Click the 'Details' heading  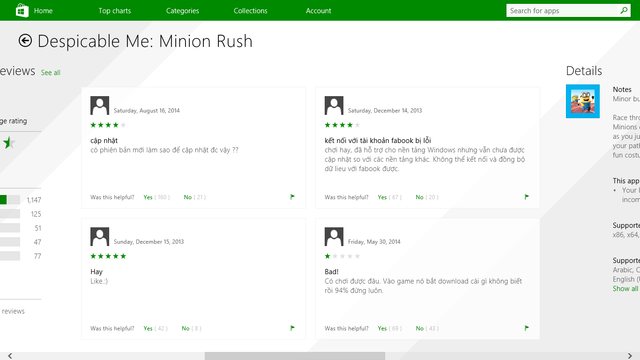coord(584,71)
